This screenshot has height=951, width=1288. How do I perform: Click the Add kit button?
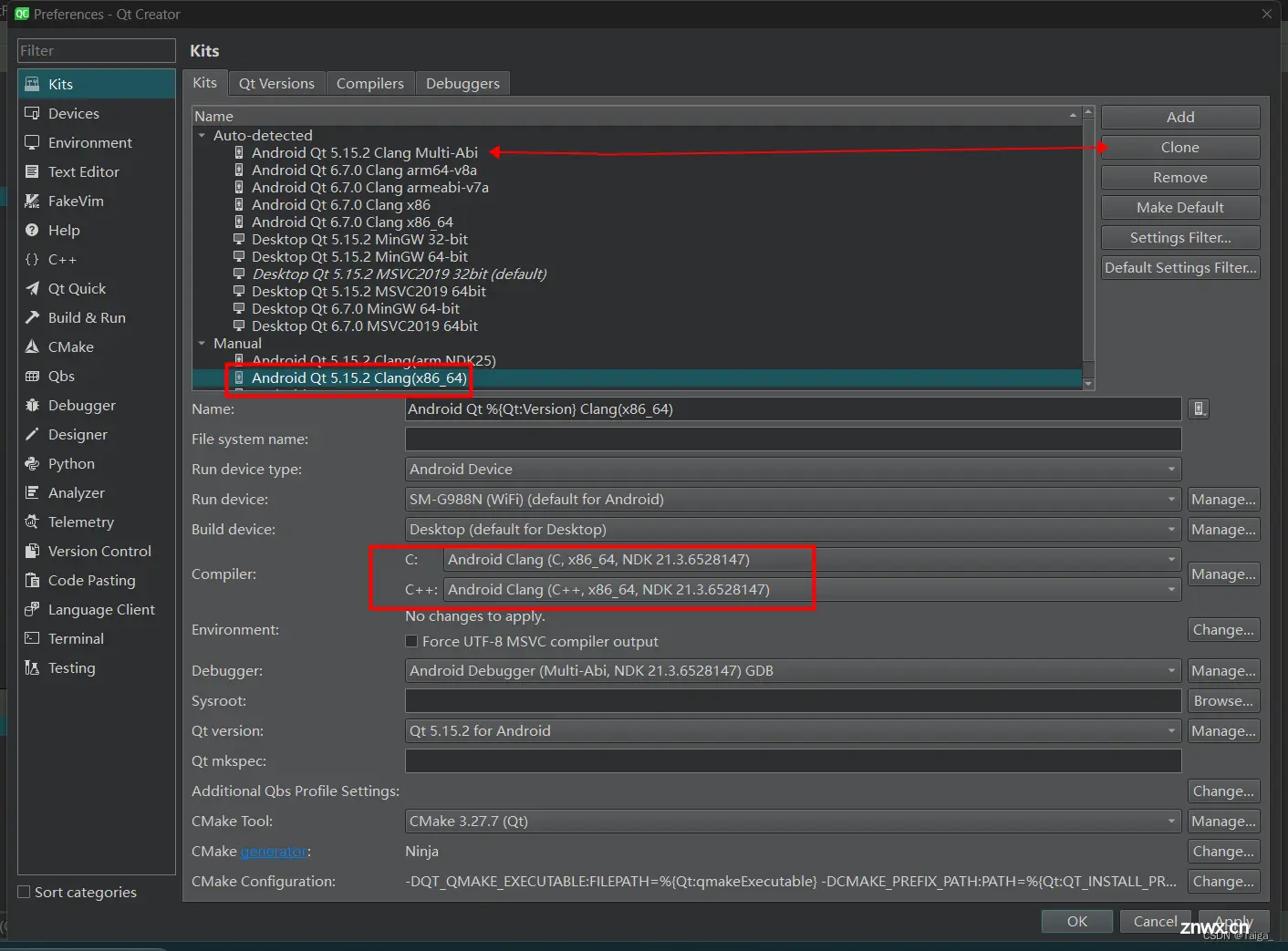click(1180, 117)
